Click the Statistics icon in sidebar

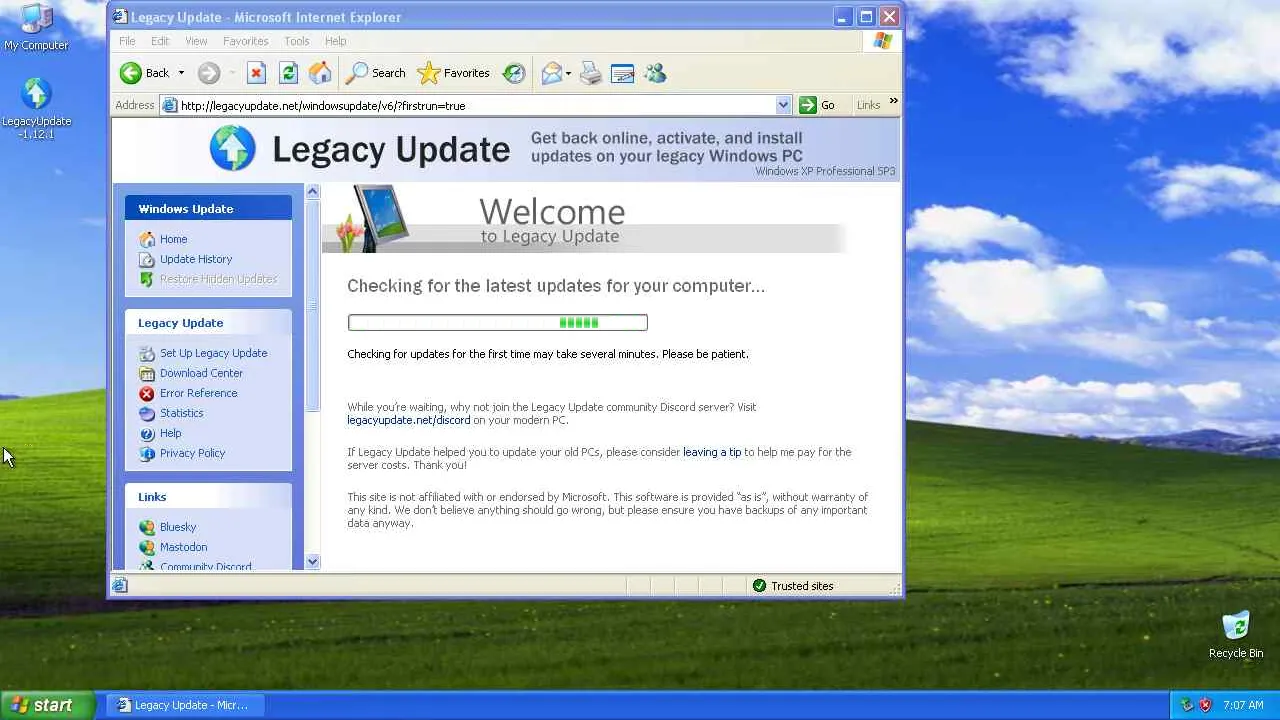(147, 413)
